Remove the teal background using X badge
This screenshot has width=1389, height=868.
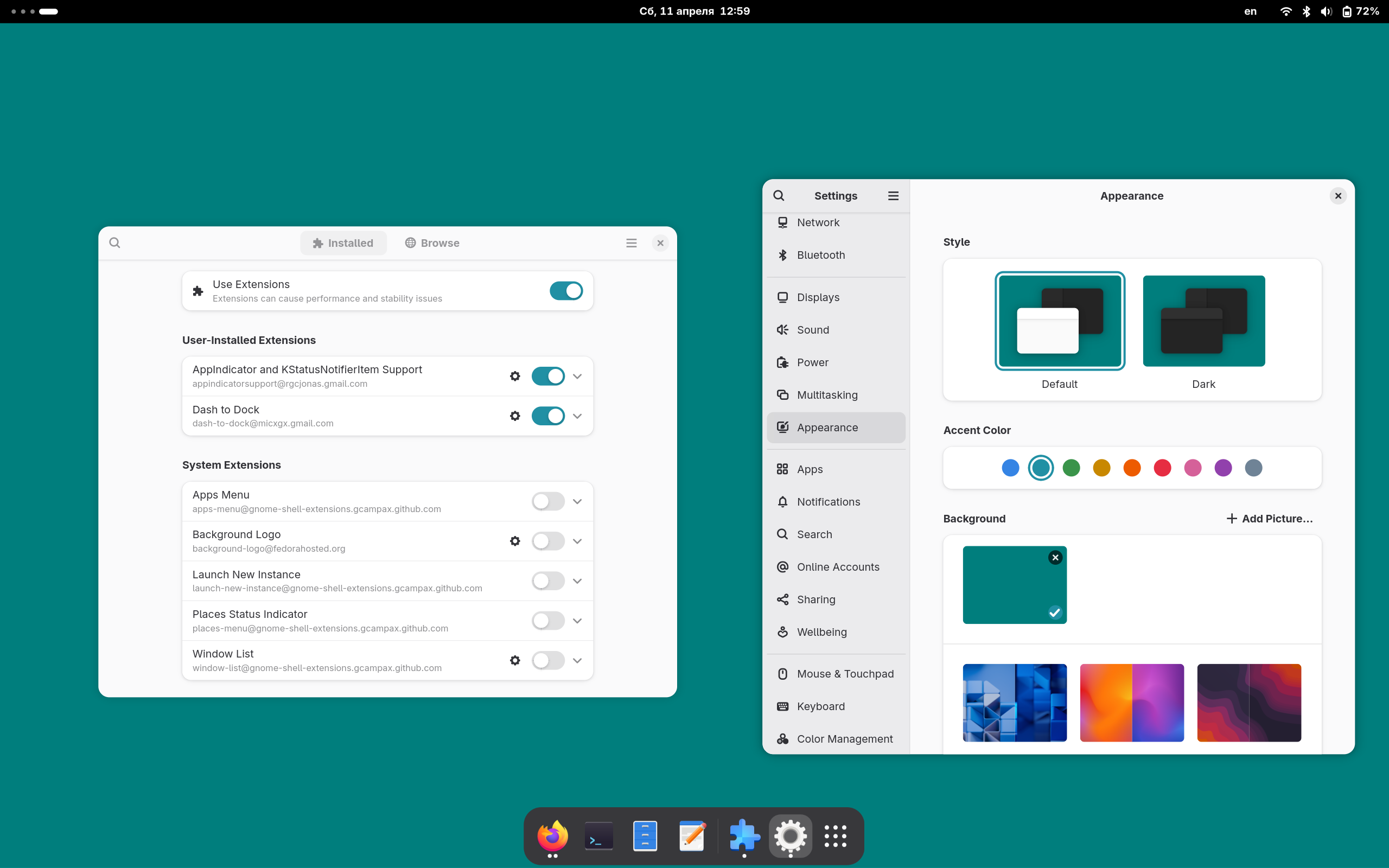1055,558
